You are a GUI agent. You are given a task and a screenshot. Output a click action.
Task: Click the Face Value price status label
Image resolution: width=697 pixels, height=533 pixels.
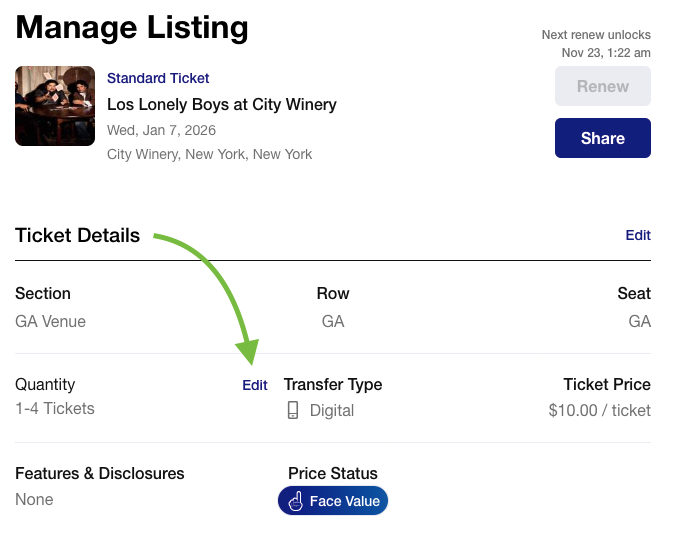(x=344, y=501)
